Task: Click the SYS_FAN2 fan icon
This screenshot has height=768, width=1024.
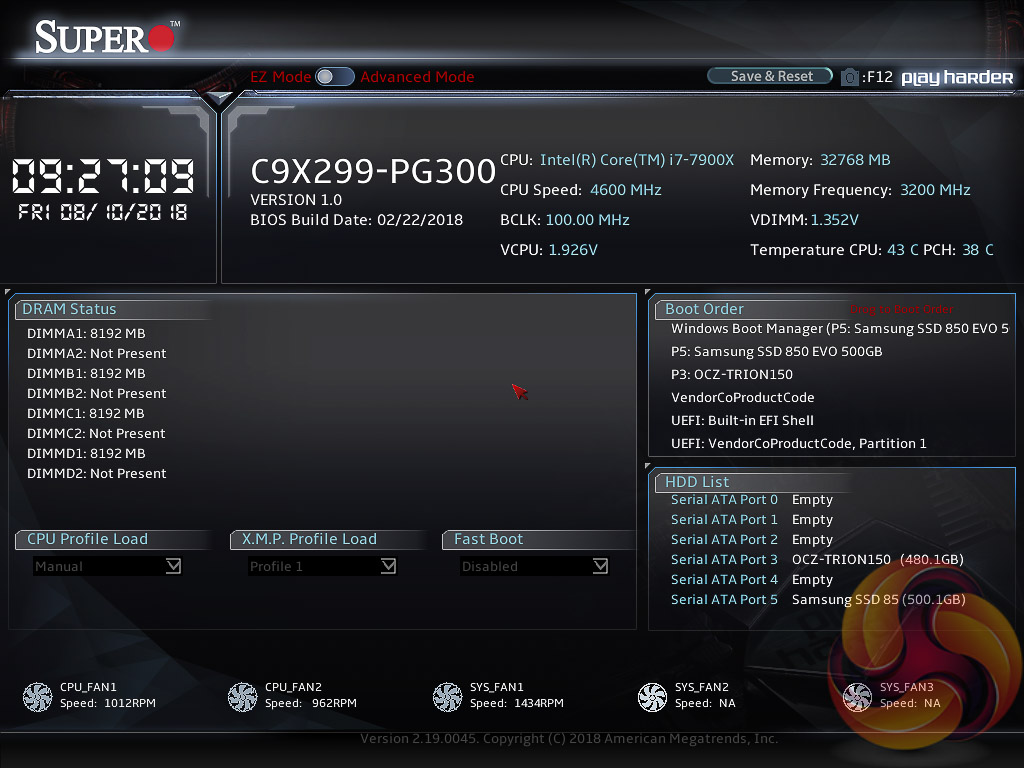Action: point(652,697)
